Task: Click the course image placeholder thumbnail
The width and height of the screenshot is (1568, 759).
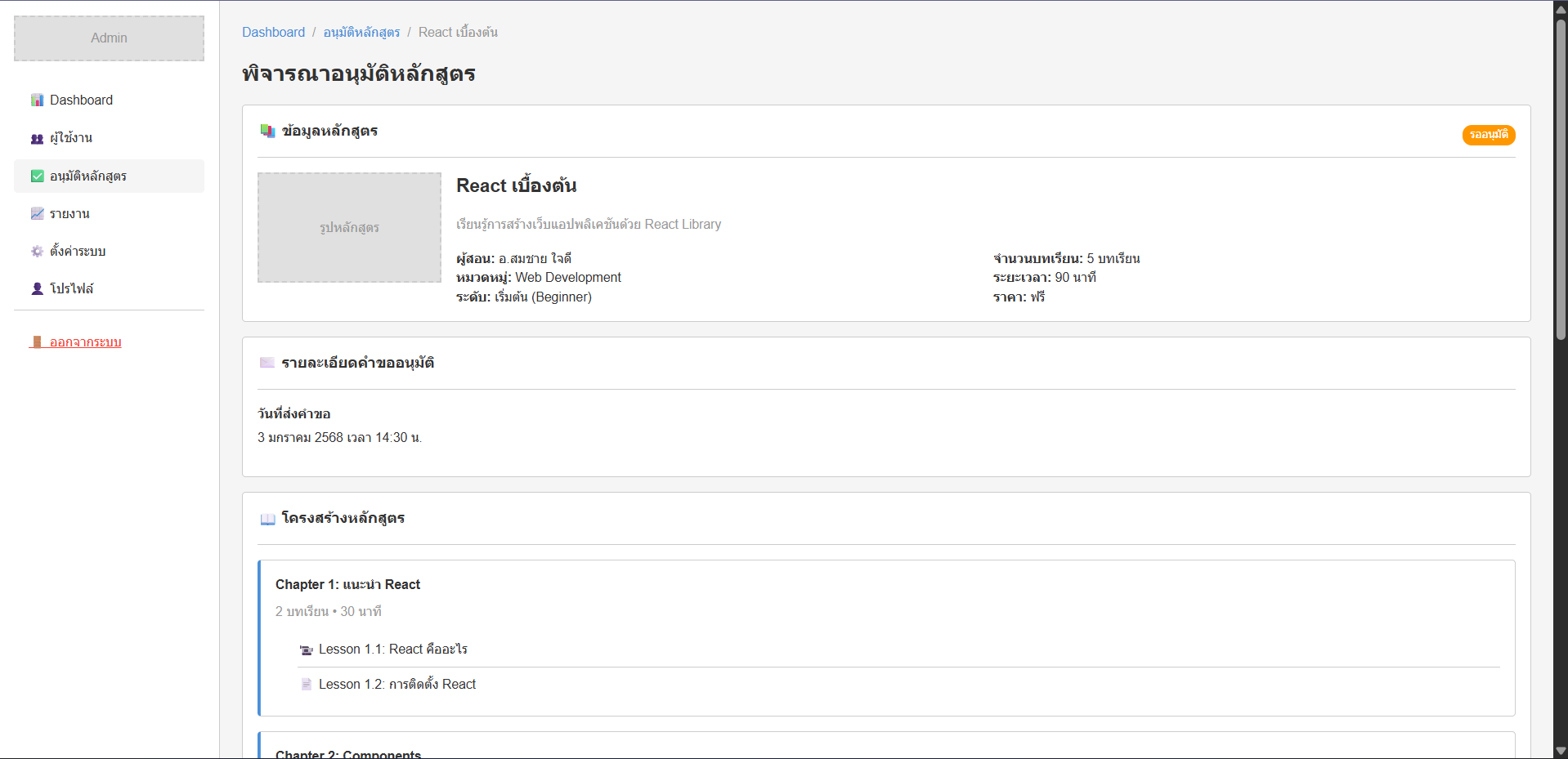Action: (349, 227)
